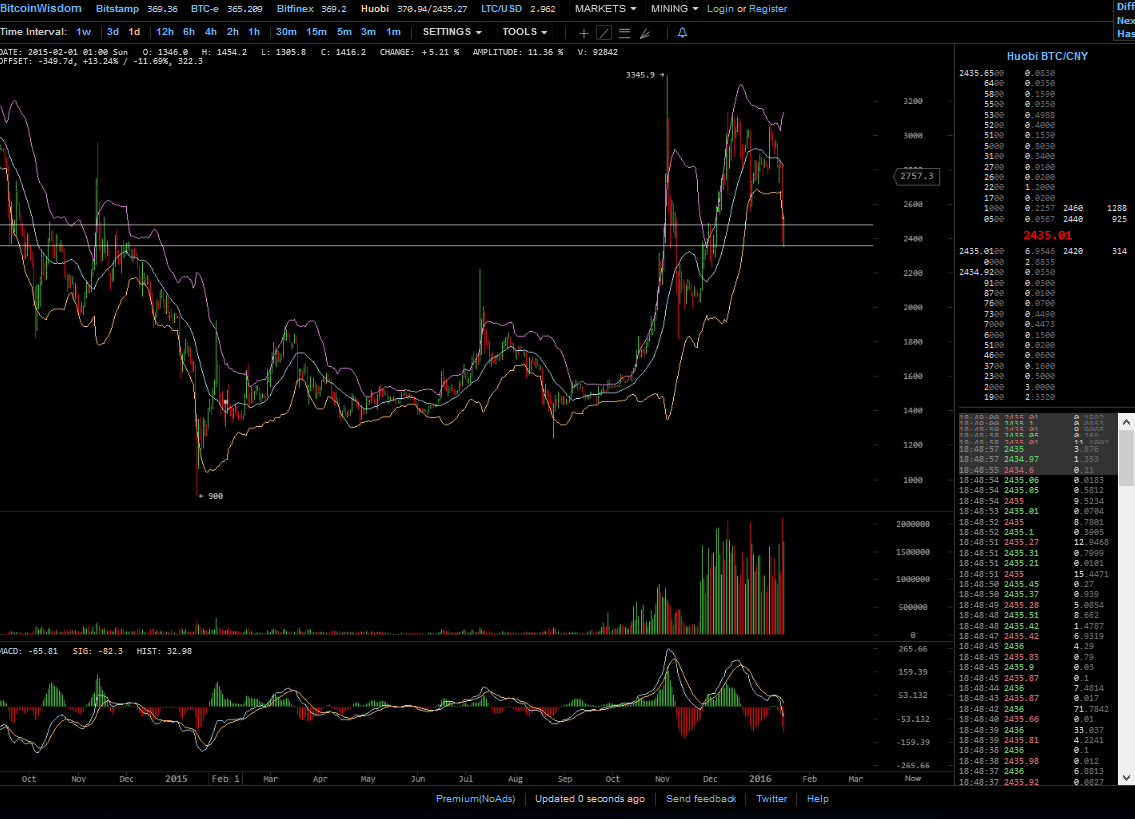Open Premium(NoAds) link
Viewport: 1135px width, 819px height.
pos(476,799)
